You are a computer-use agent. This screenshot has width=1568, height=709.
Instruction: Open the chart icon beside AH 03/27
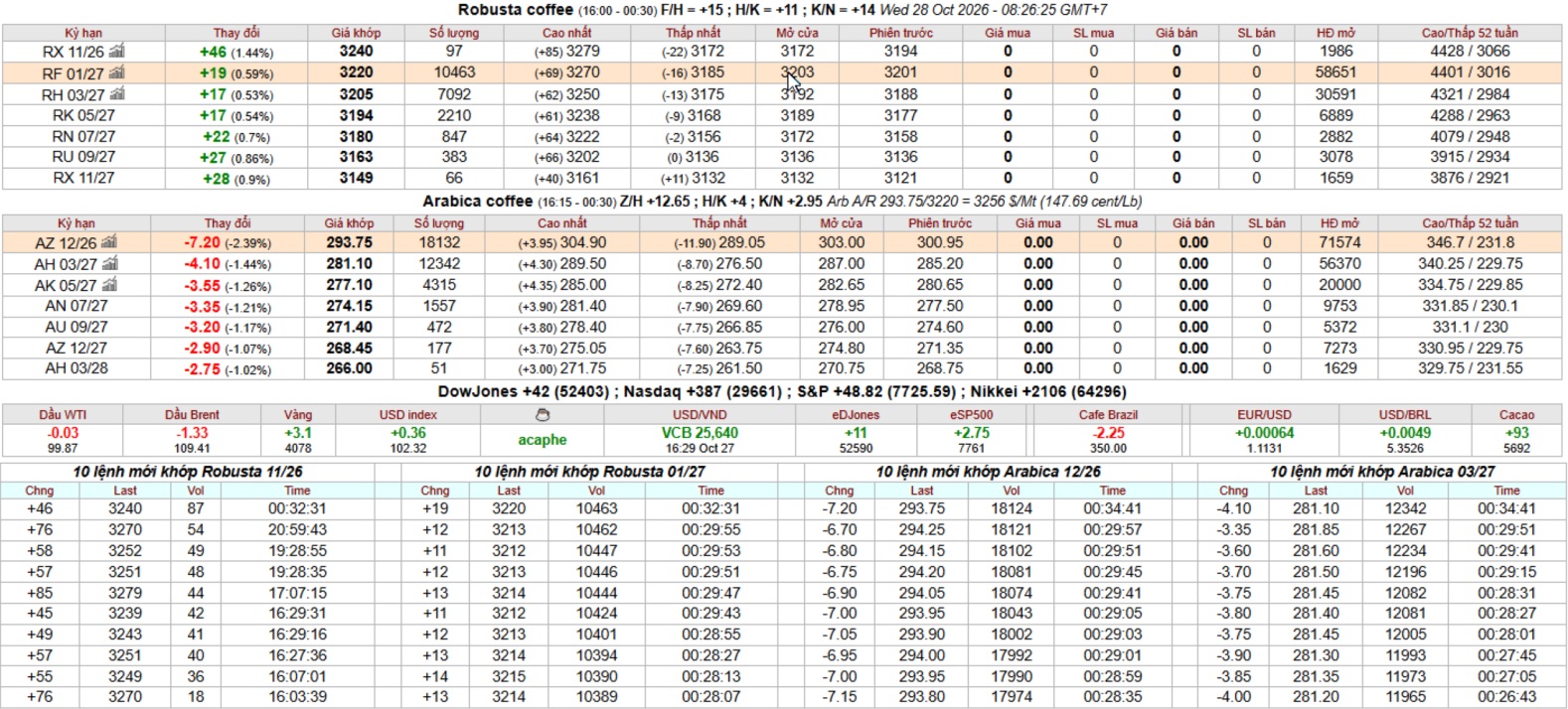click(x=110, y=263)
